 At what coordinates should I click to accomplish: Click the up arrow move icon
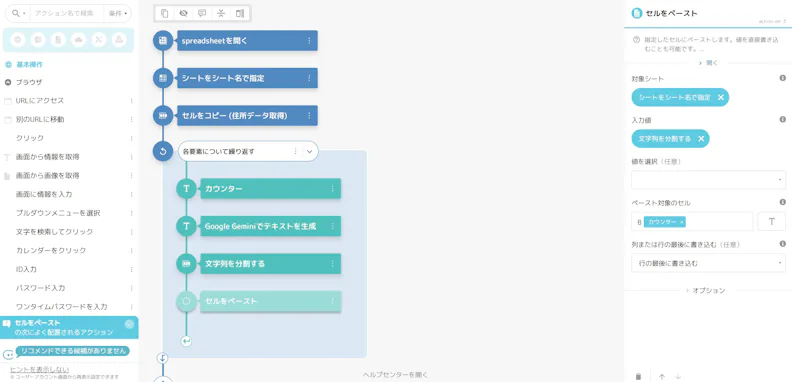[662, 376]
